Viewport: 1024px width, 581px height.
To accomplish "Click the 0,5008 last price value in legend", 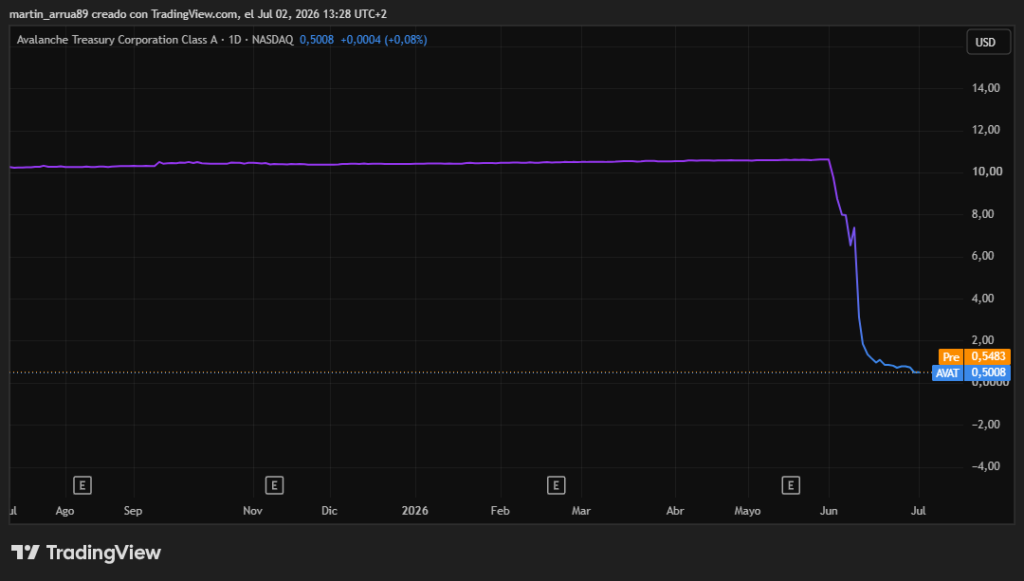I will click(x=317, y=40).
